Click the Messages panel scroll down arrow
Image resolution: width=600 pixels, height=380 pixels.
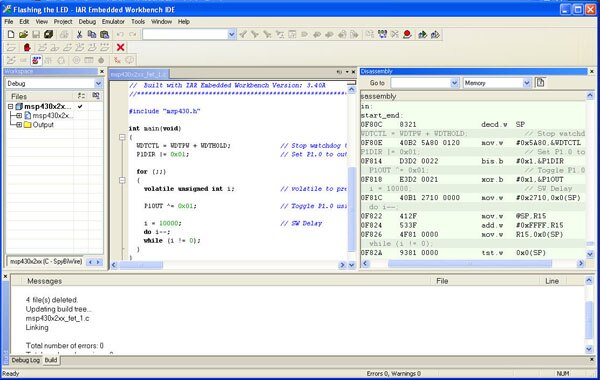589,349
